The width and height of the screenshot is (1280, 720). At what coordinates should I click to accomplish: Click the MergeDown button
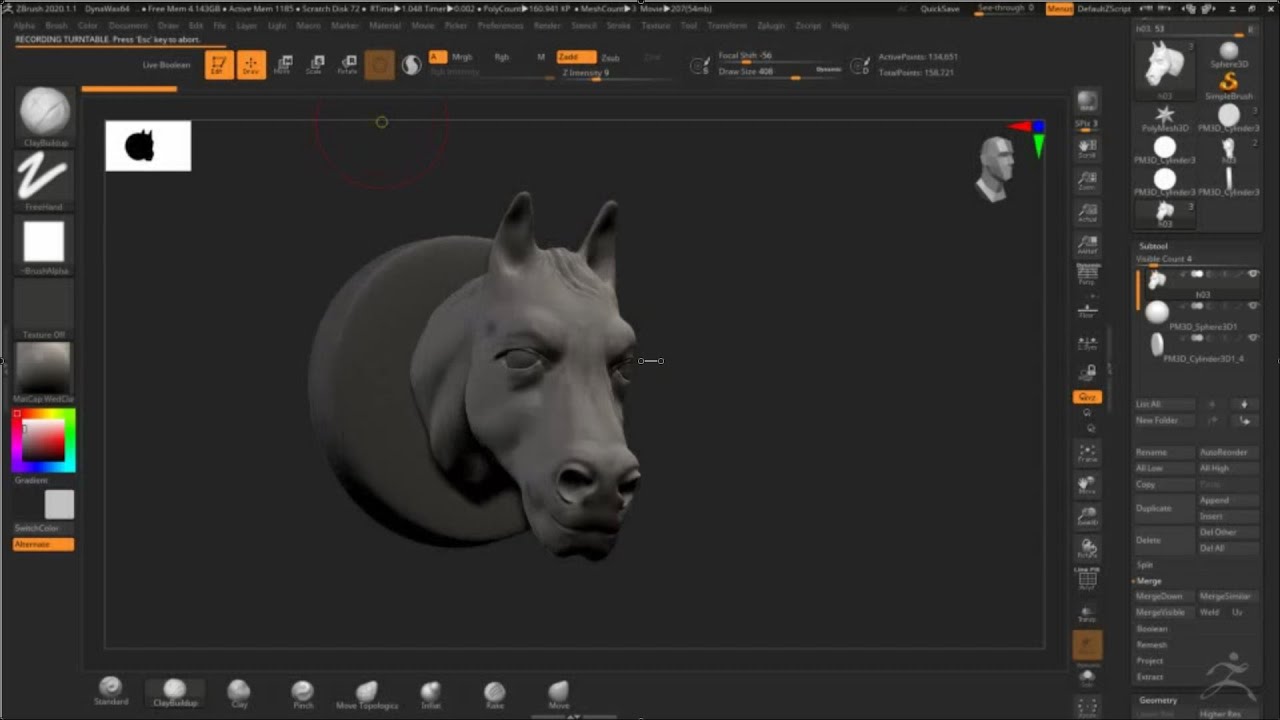coord(1164,596)
